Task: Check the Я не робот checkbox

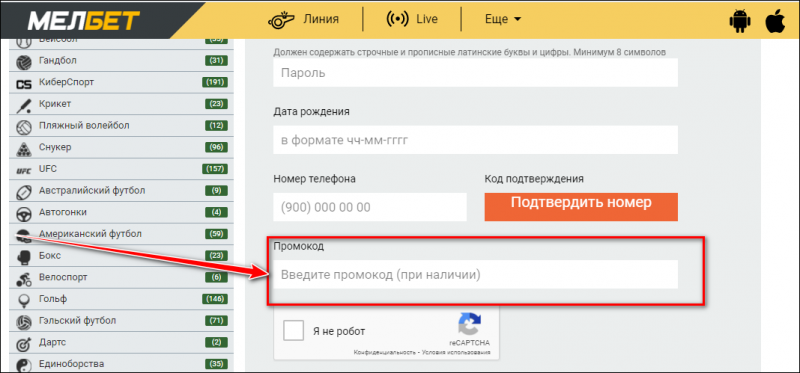Action: [294, 330]
